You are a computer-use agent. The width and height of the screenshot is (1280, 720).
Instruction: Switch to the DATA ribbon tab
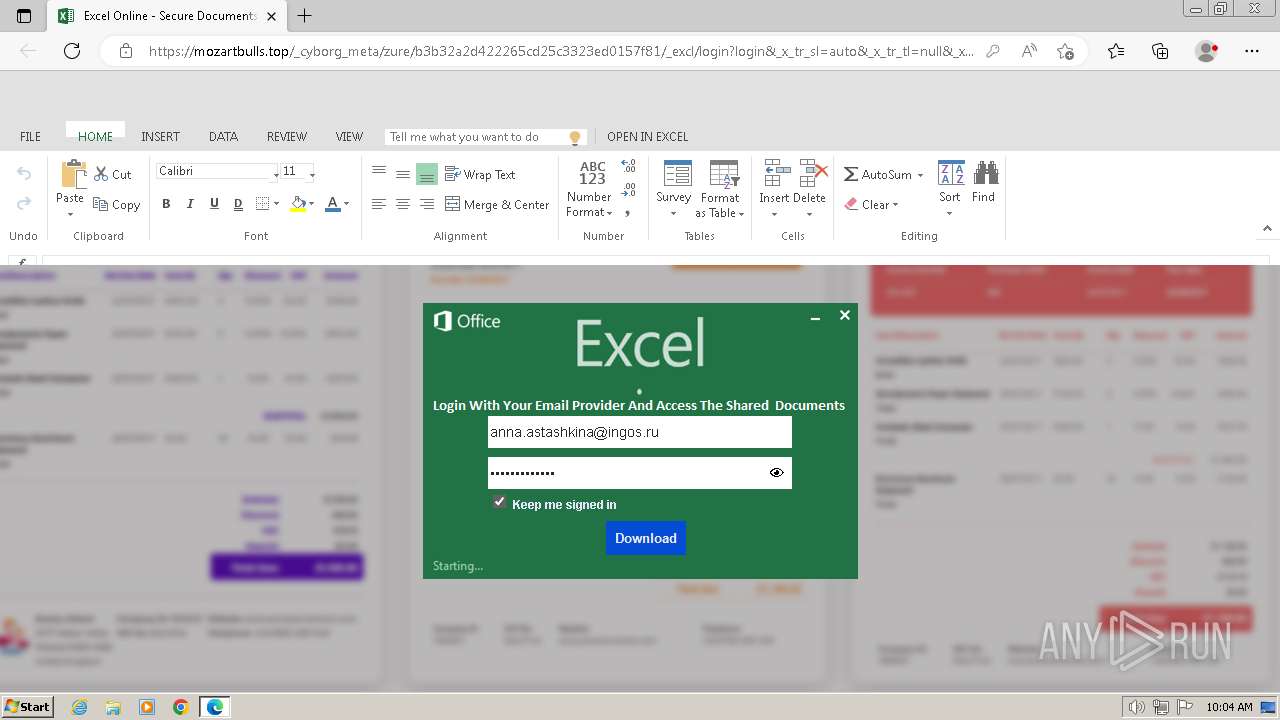click(x=223, y=136)
